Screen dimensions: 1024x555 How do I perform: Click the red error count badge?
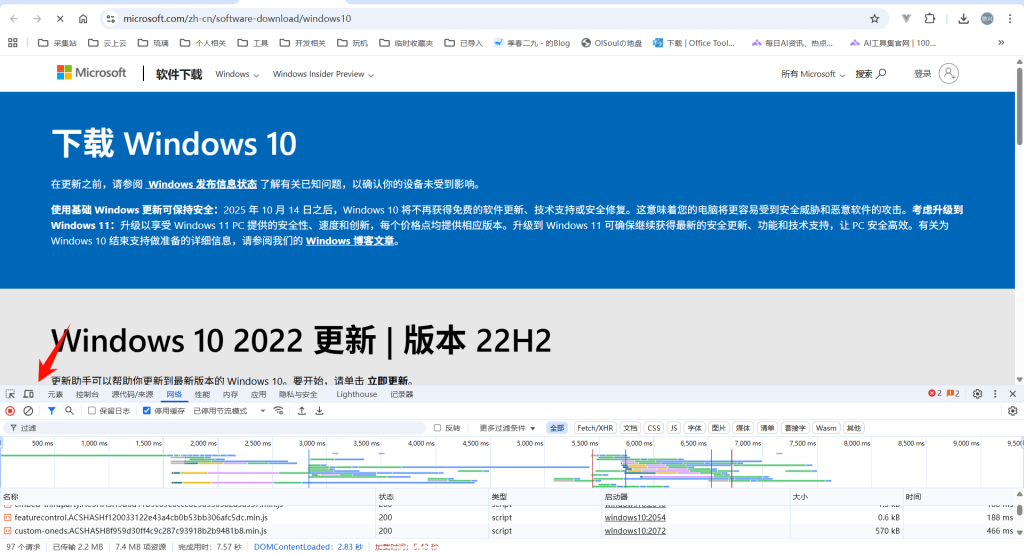pyautogui.click(x=935, y=394)
